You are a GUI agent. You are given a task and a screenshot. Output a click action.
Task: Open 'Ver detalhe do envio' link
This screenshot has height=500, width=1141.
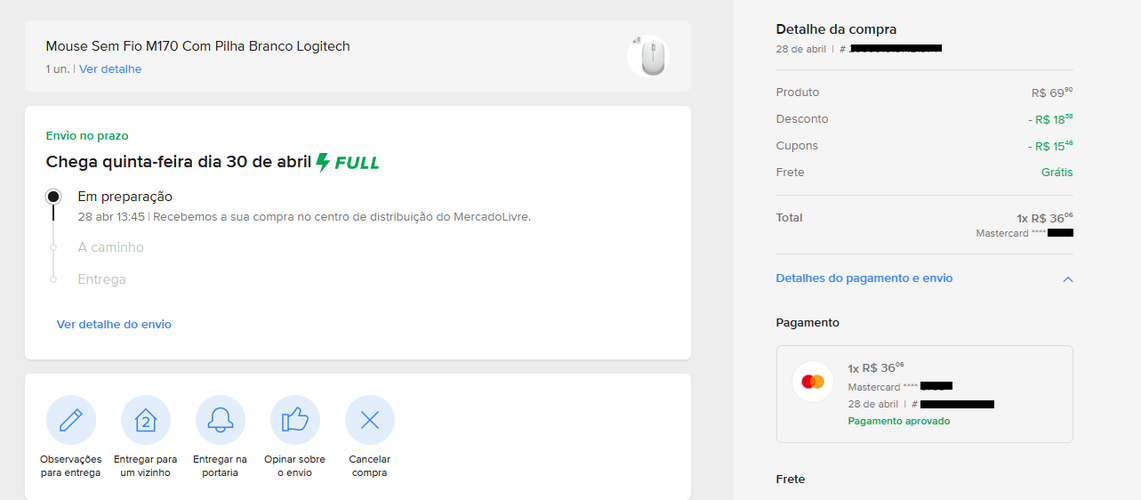coord(114,325)
